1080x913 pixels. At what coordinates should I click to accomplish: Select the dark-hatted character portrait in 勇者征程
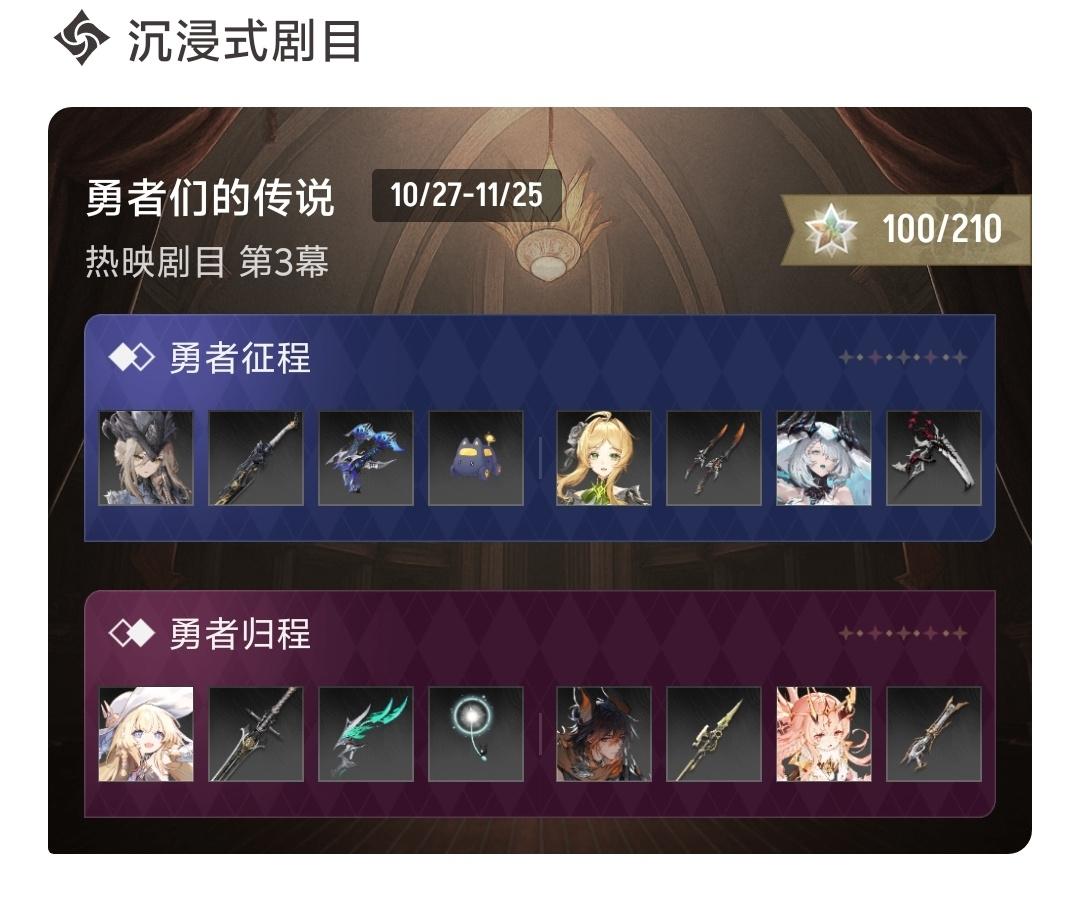pos(146,459)
